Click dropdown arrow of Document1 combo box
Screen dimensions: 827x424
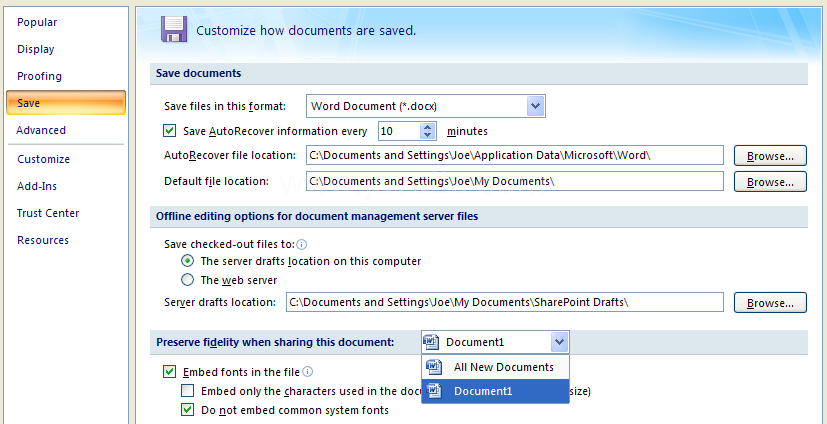(x=559, y=342)
